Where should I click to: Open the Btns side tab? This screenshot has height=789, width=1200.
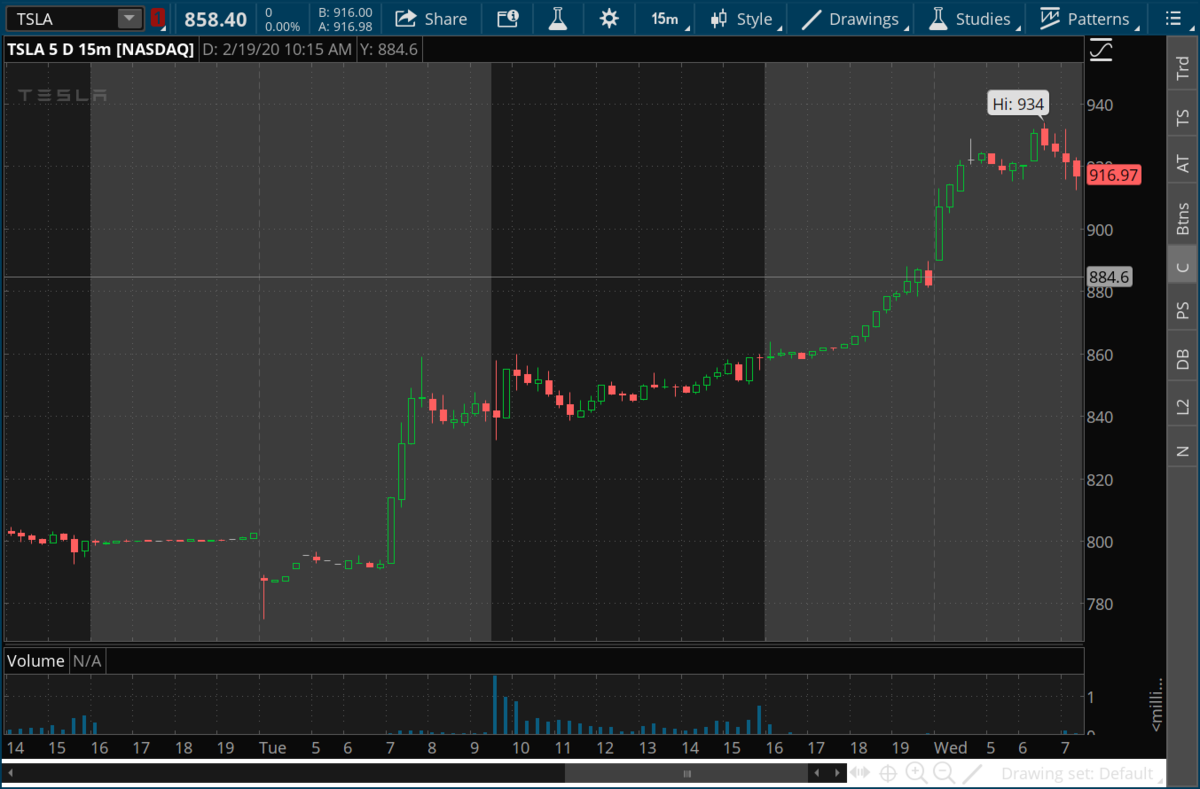(1183, 219)
